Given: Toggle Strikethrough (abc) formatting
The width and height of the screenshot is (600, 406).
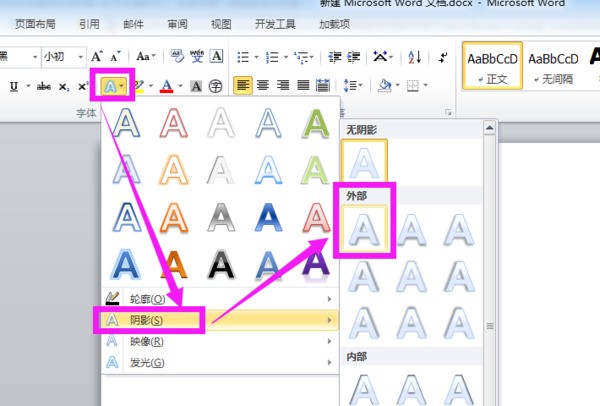Looking at the screenshot, I should [44, 86].
